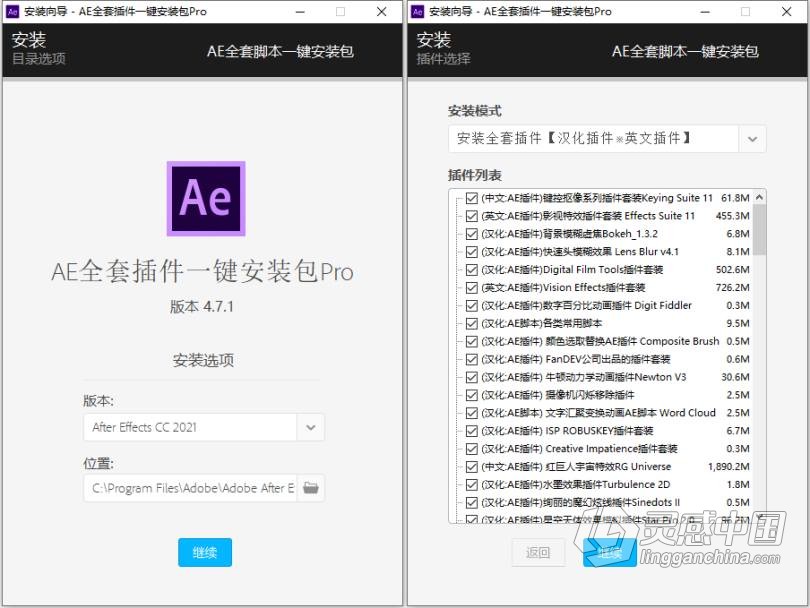The height and width of the screenshot is (608, 810).
Task: Minimize the right installer window
Action: point(705,11)
